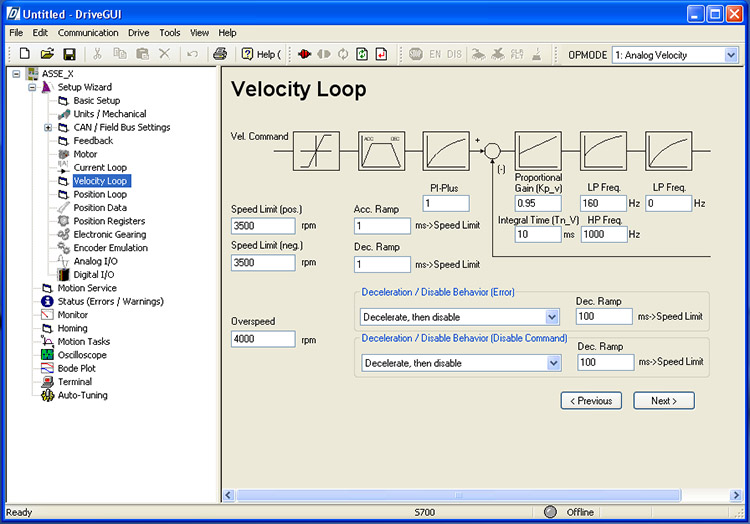The image size is (750, 524).
Task: Click the scrollbar left arrow
Action: tap(229, 495)
